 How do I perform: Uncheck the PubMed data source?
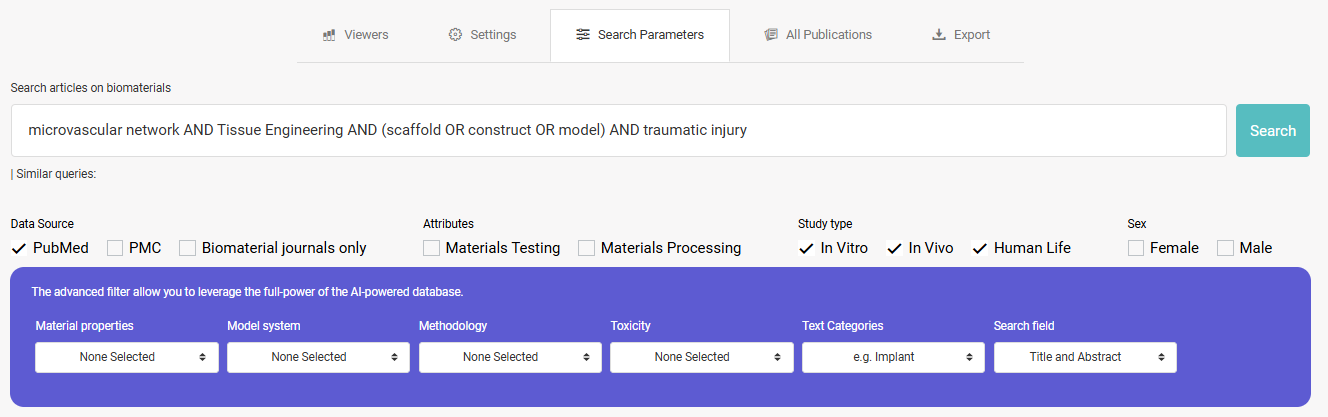point(19,248)
